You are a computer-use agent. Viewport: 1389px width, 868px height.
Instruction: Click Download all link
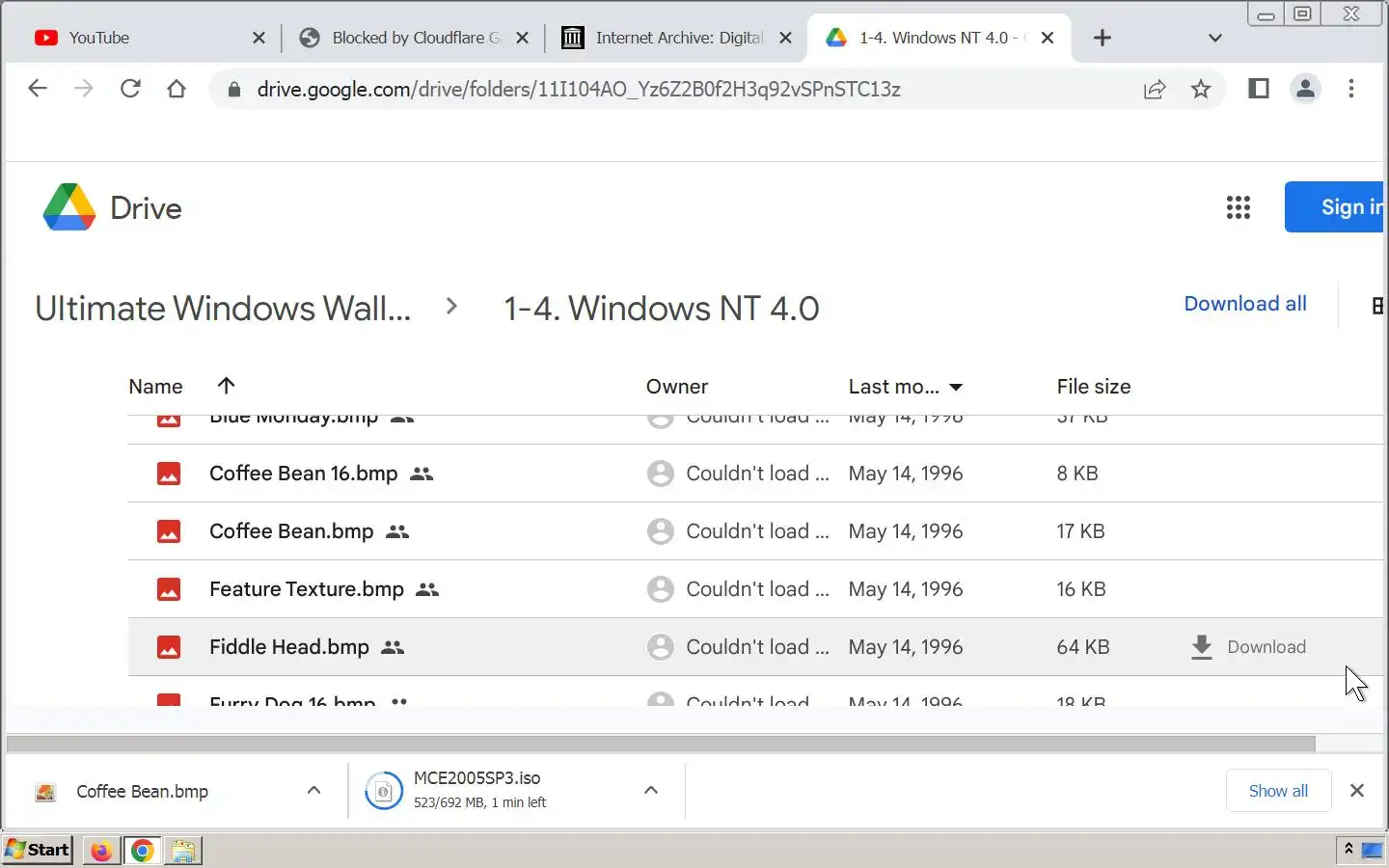(x=1244, y=304)
